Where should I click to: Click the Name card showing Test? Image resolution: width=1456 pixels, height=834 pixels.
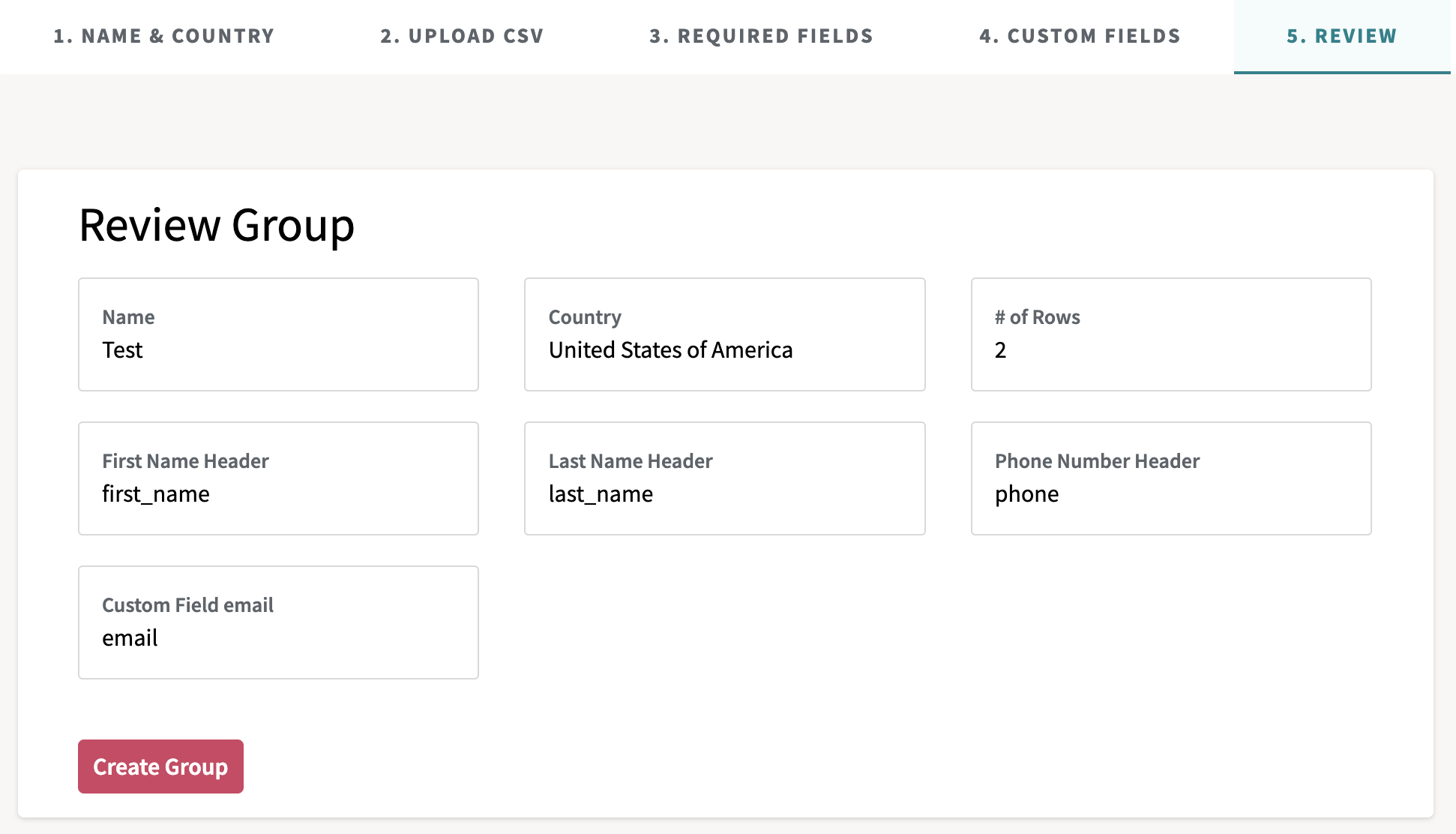pos(278,334)
